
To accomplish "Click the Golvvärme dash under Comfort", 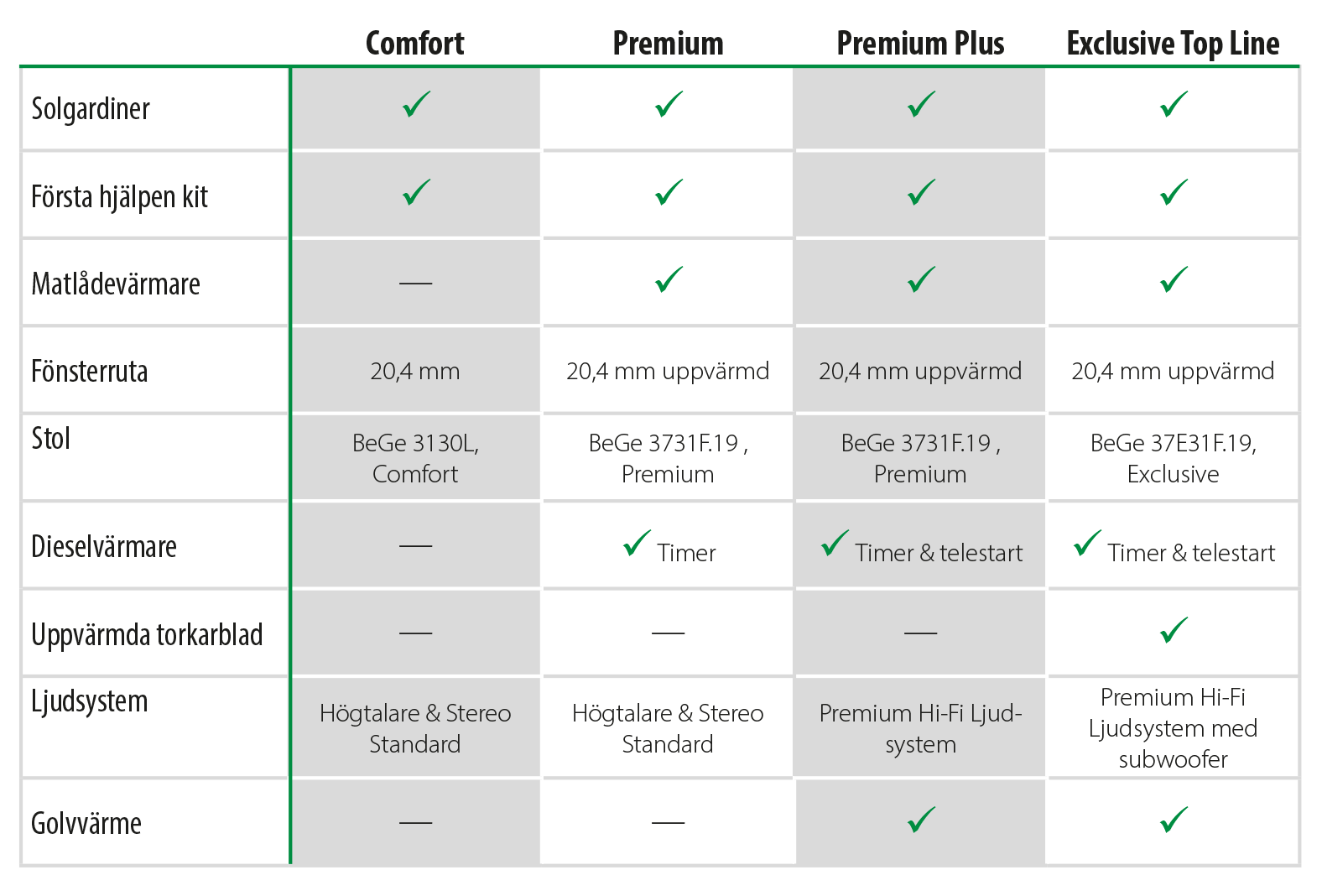I will click(x=415, y=823).
